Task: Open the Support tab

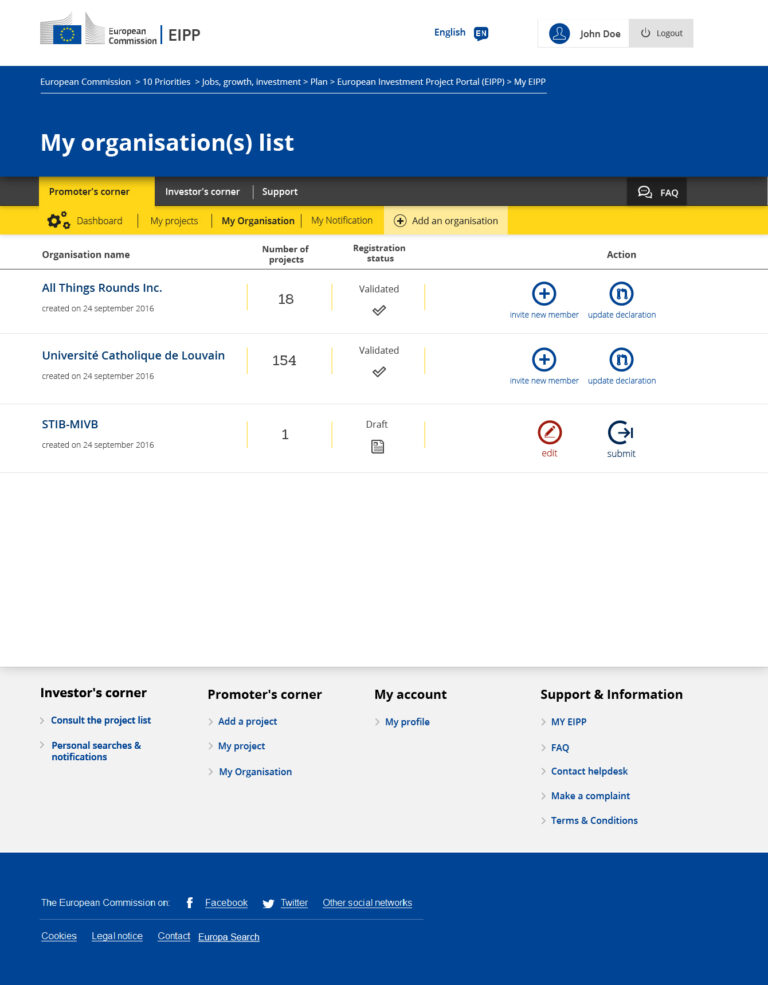Action: click(280, 192)
